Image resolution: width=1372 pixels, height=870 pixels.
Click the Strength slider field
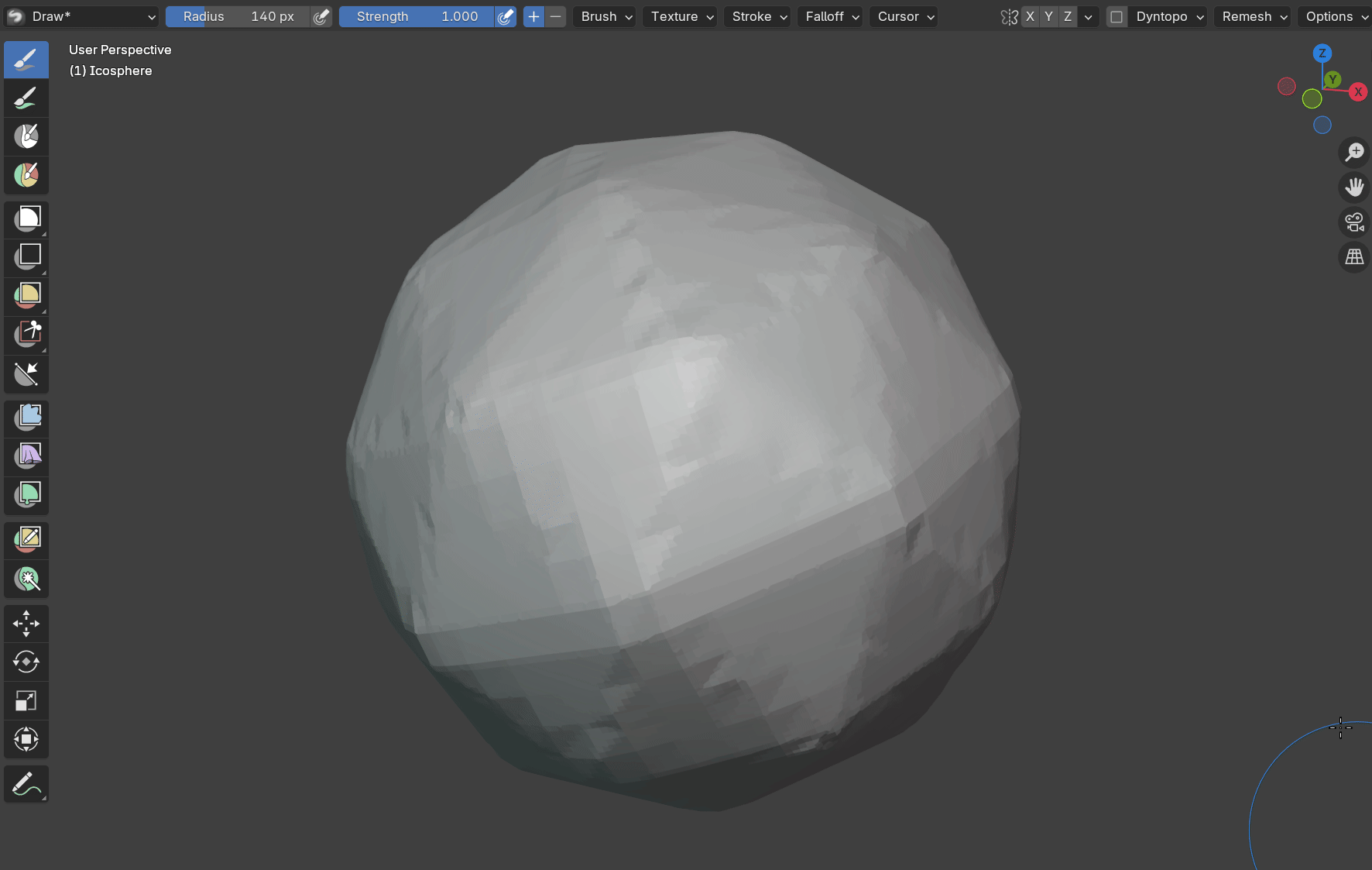tap(417, 17)
